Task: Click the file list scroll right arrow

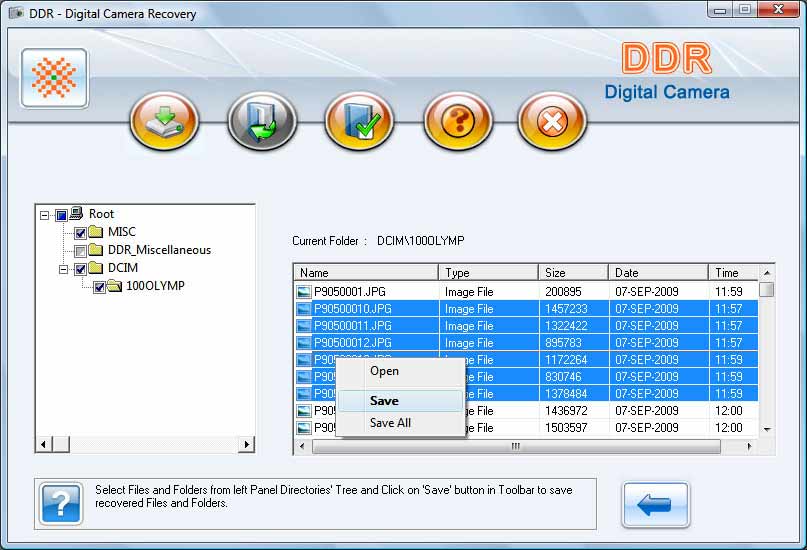Action: 749,446
